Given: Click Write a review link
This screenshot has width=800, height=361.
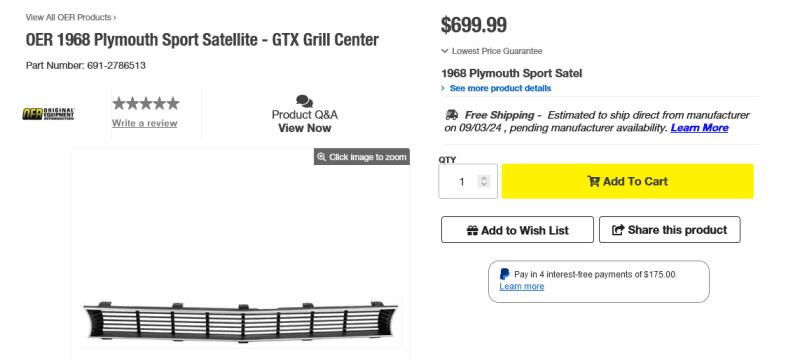Looking at the screenshot, I should coord(144,123).
